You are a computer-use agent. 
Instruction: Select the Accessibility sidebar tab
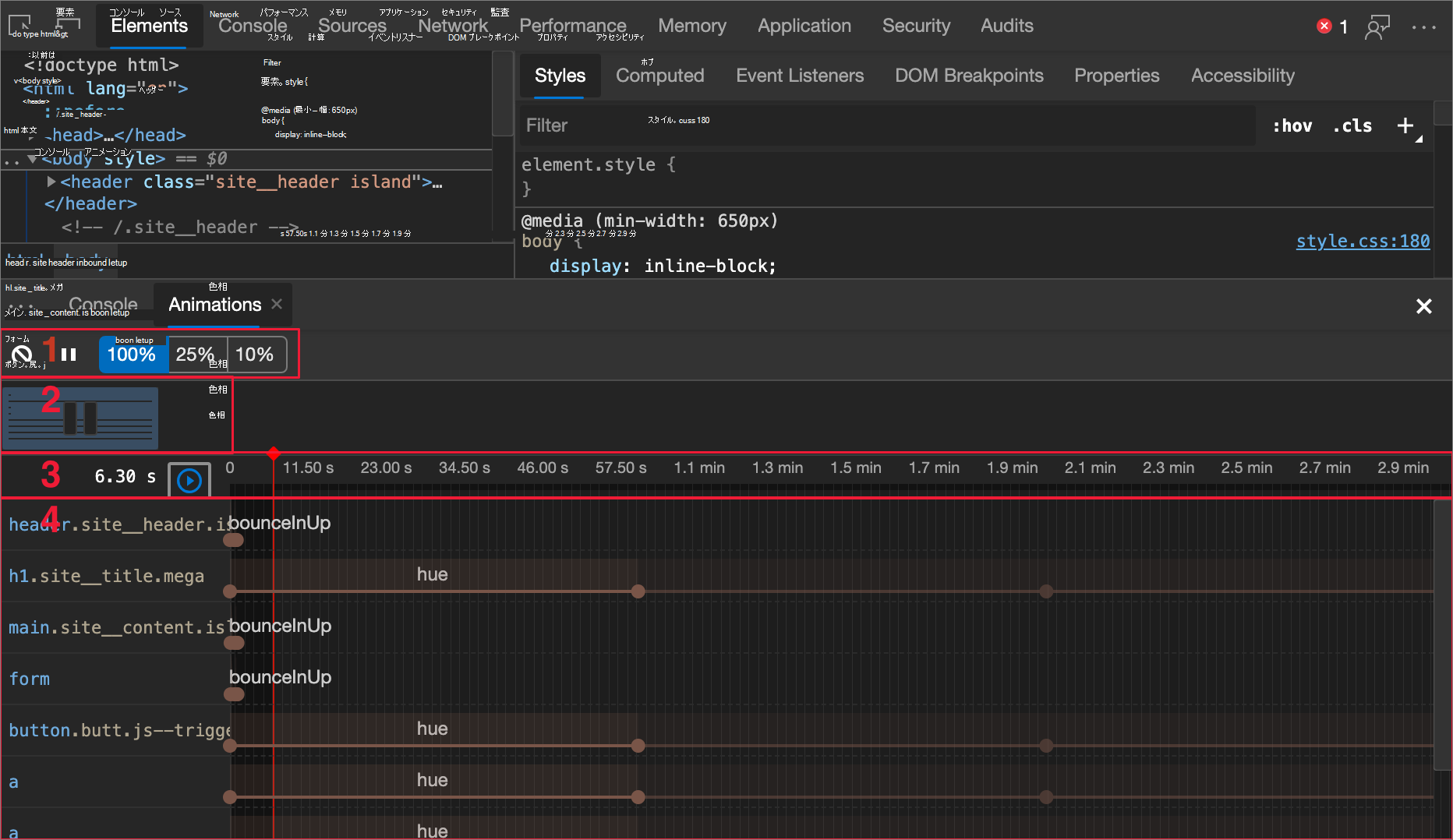[x=1243, y=76]
